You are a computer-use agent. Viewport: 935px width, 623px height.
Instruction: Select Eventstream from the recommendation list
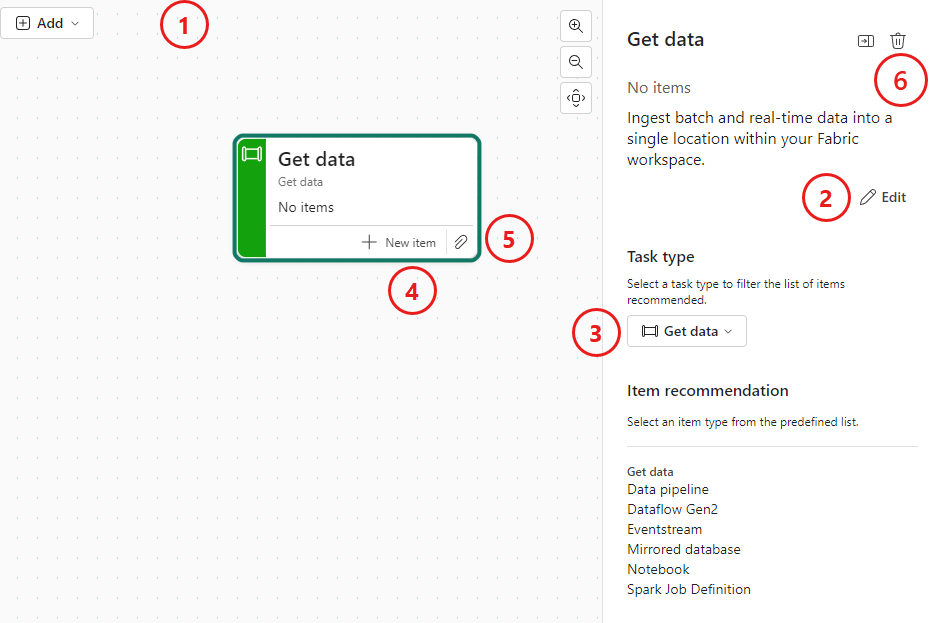click(x=664, y=529)
